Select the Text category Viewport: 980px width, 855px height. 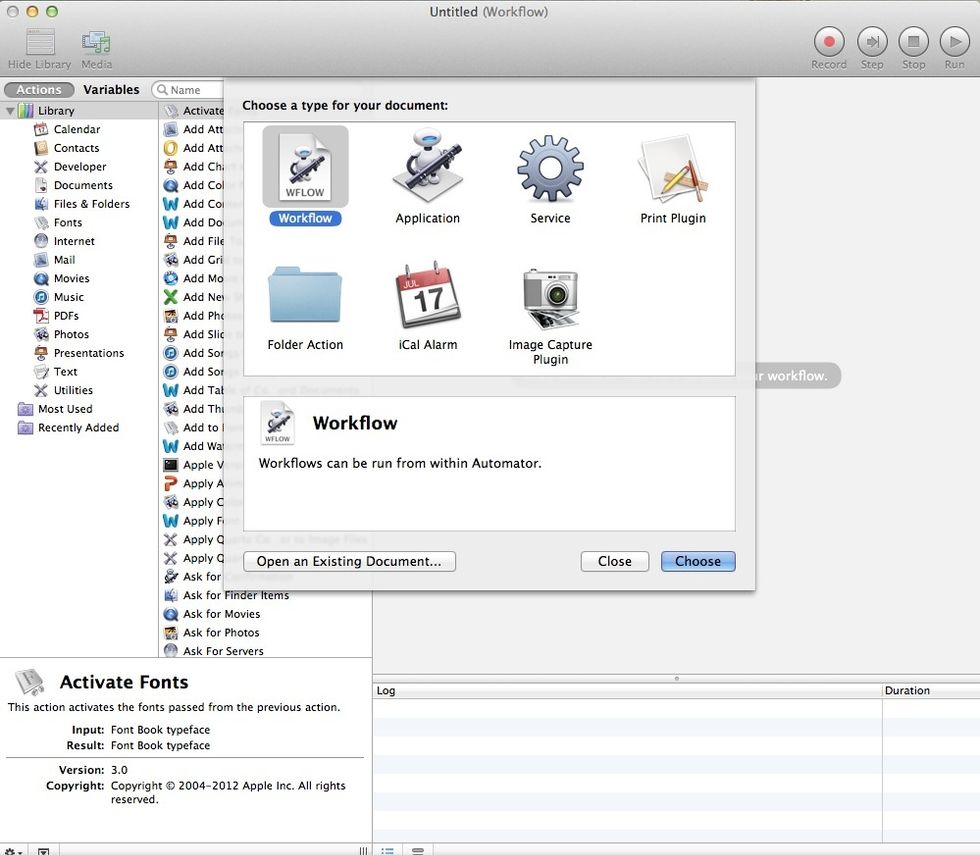pos(65,372)
